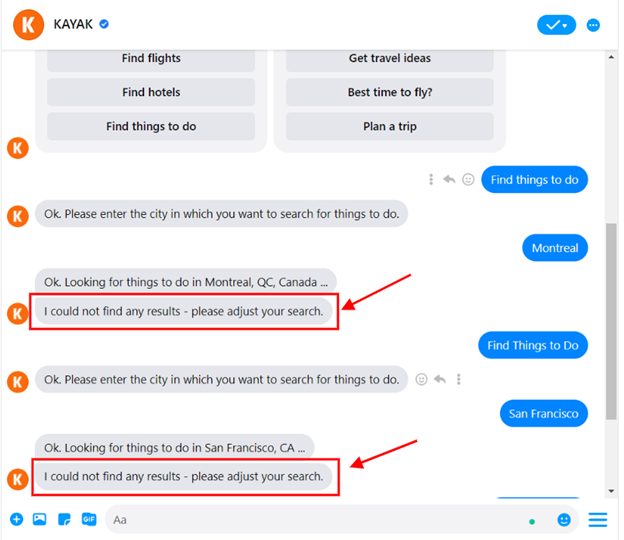Click the attach photo icon
The image size is (624, 540).
click(x=40, y=519)
